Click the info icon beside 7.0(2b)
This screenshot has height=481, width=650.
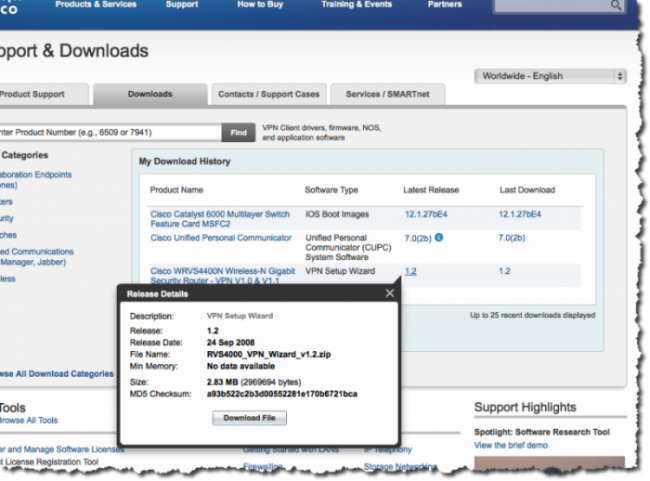[439, 238]
